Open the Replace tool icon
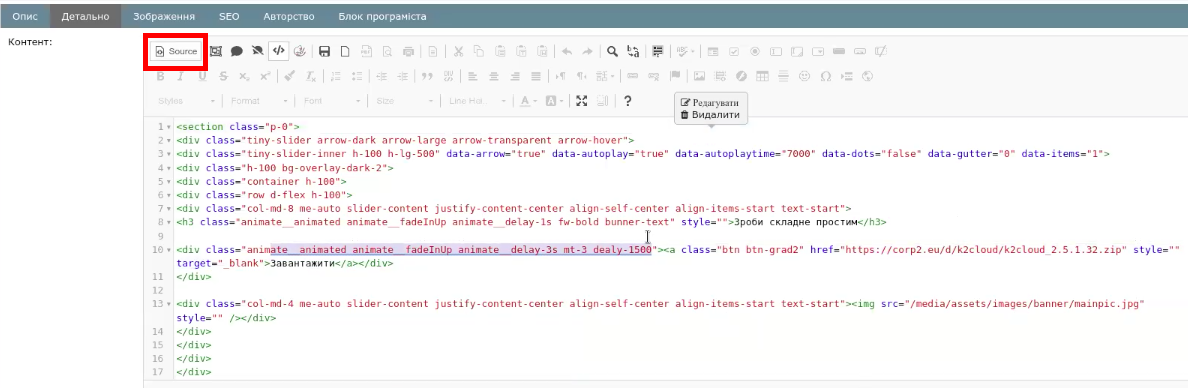 [633, 52]
